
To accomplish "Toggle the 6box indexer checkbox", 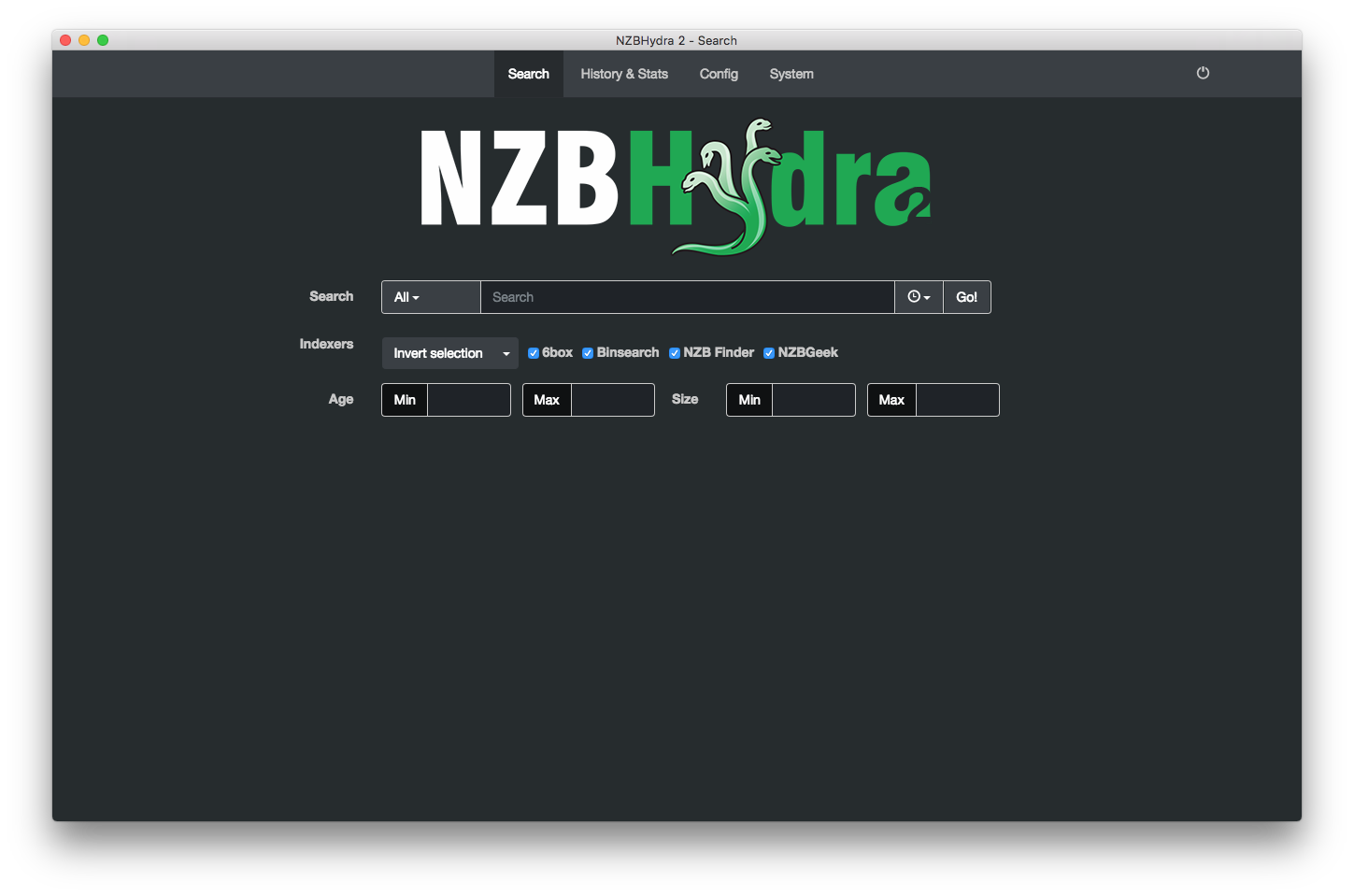I will tap(533, 353).
